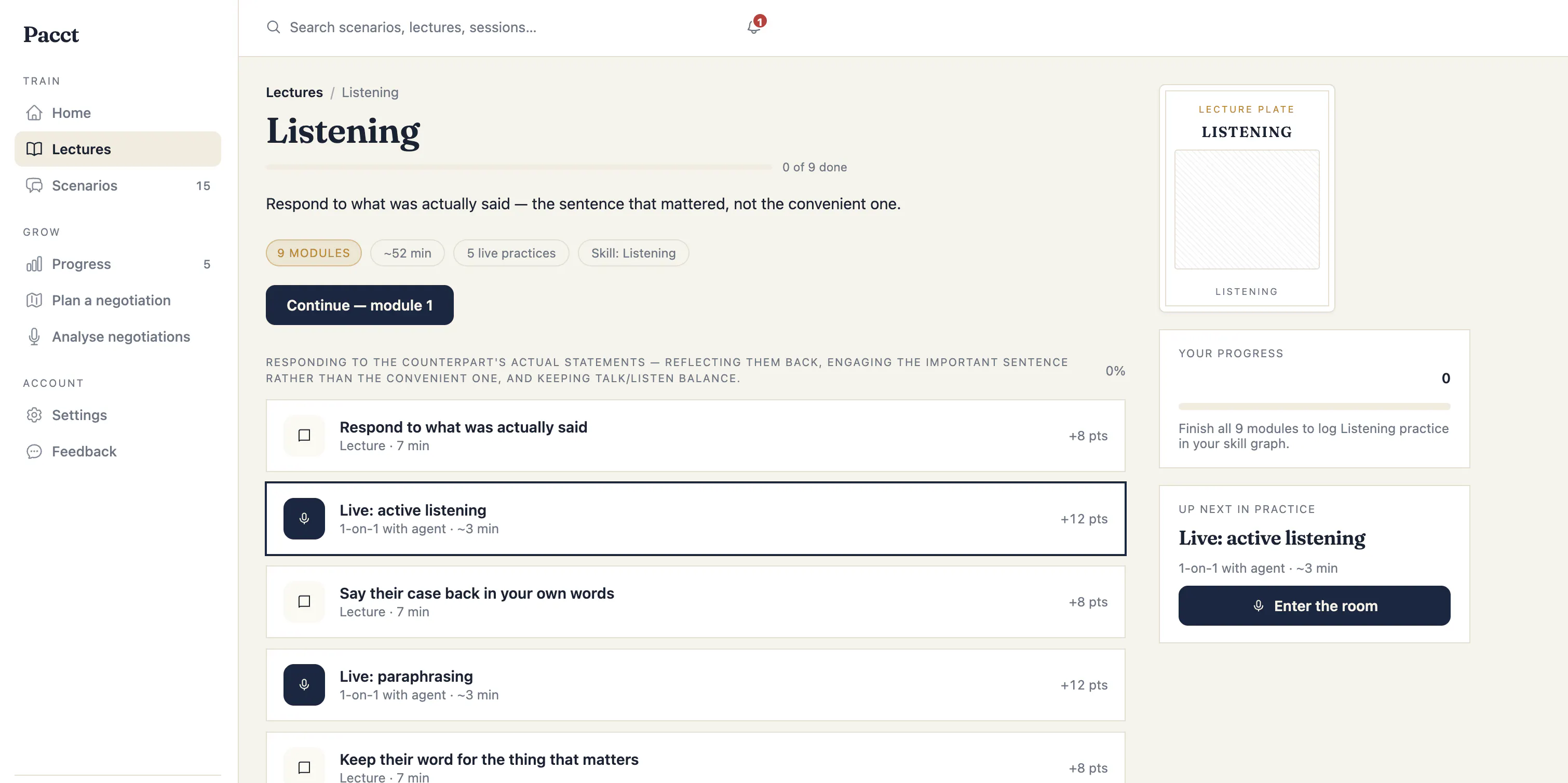The height and width of the screenshot is (783, 1568).
Task: Click the Your Progress bar
Action: point(1314,406)
